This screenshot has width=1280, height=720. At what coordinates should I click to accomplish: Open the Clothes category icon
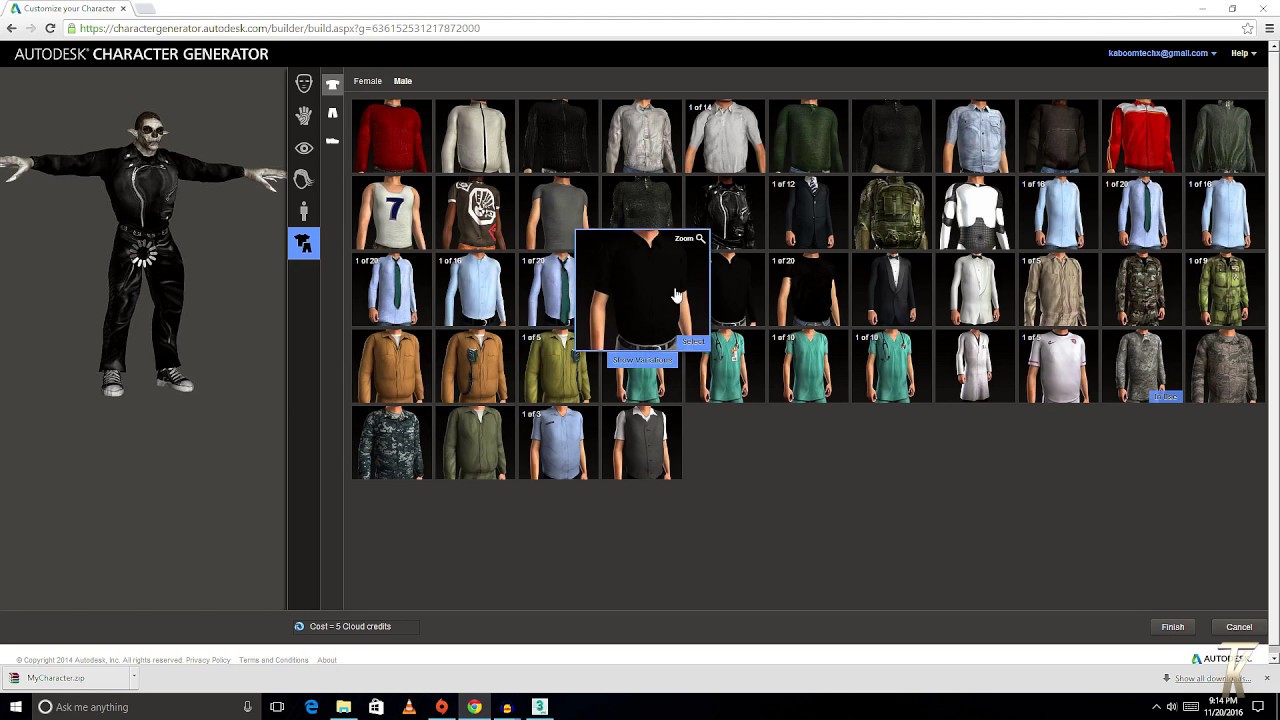pos(304,244)
